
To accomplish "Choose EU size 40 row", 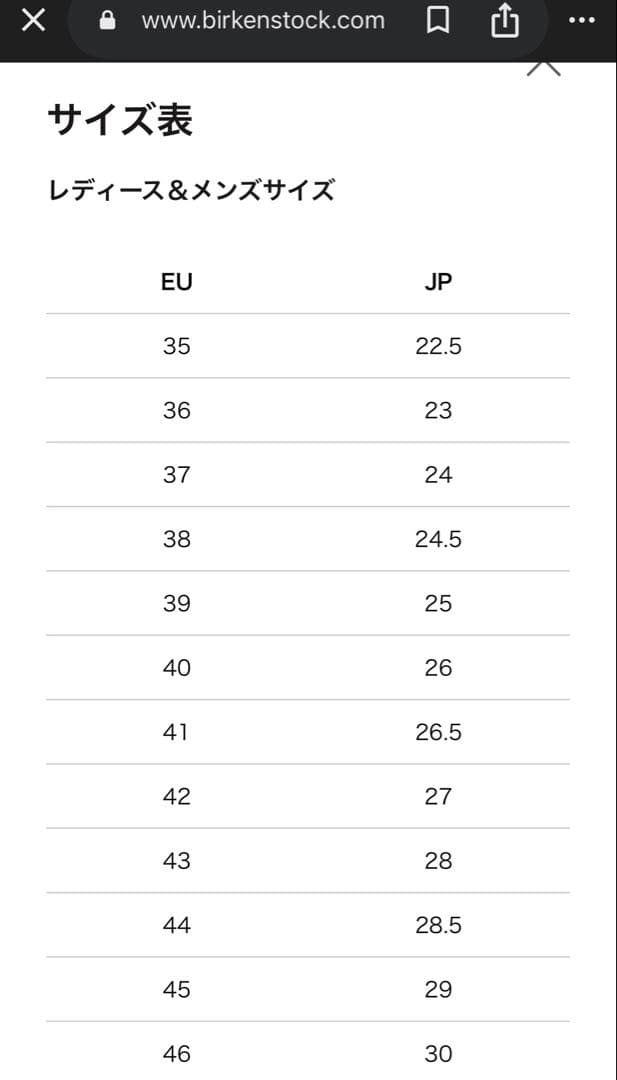I will 176,668.
